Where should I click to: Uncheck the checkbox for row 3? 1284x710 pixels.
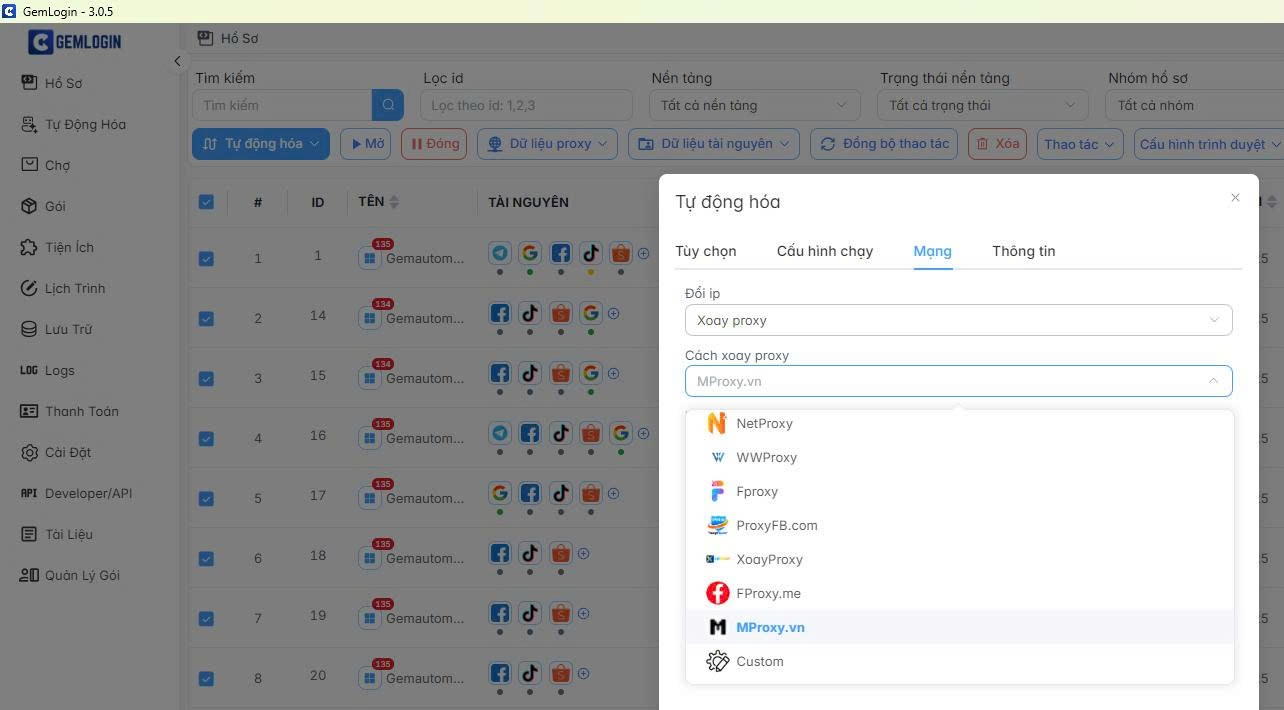pyautogui.click(x=206, y=378)
